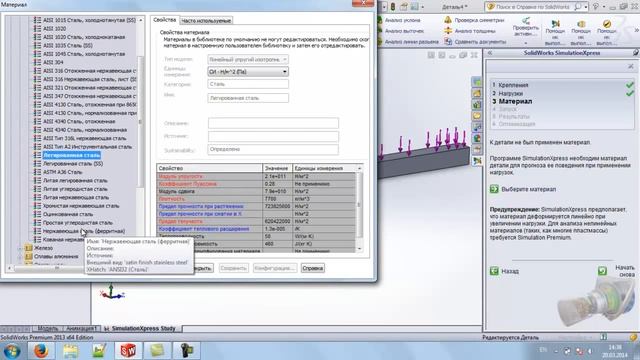Open the 'Часто используемые' tab
The image size is (640, 360).
pos(206,20)
